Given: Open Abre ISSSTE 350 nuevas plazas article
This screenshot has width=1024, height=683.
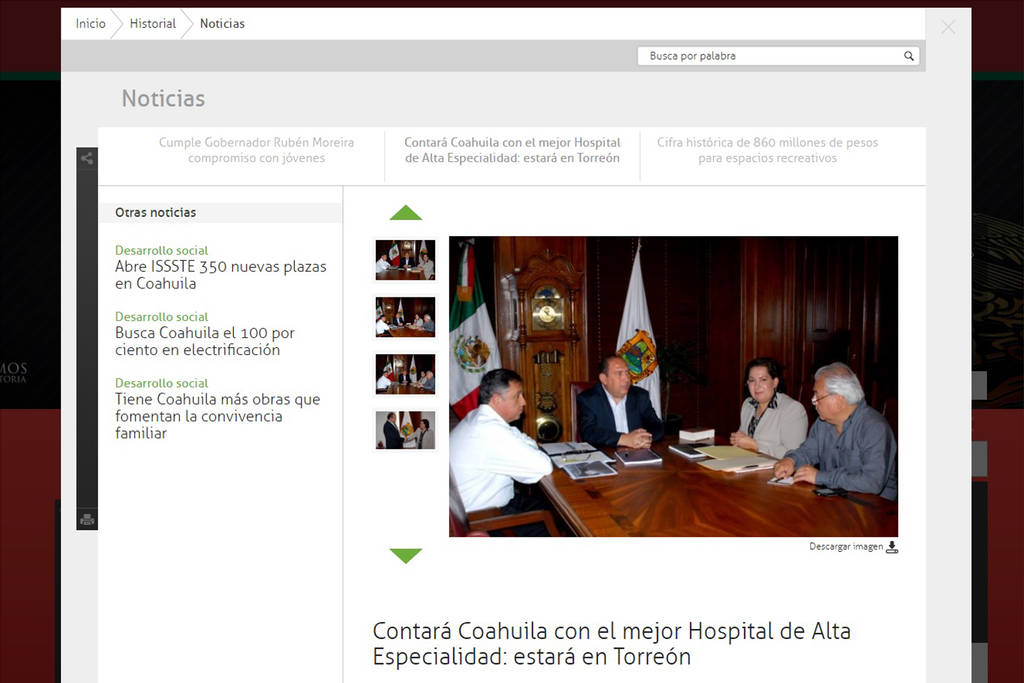Looking at the screenshot, I should (x=220, y=275).
